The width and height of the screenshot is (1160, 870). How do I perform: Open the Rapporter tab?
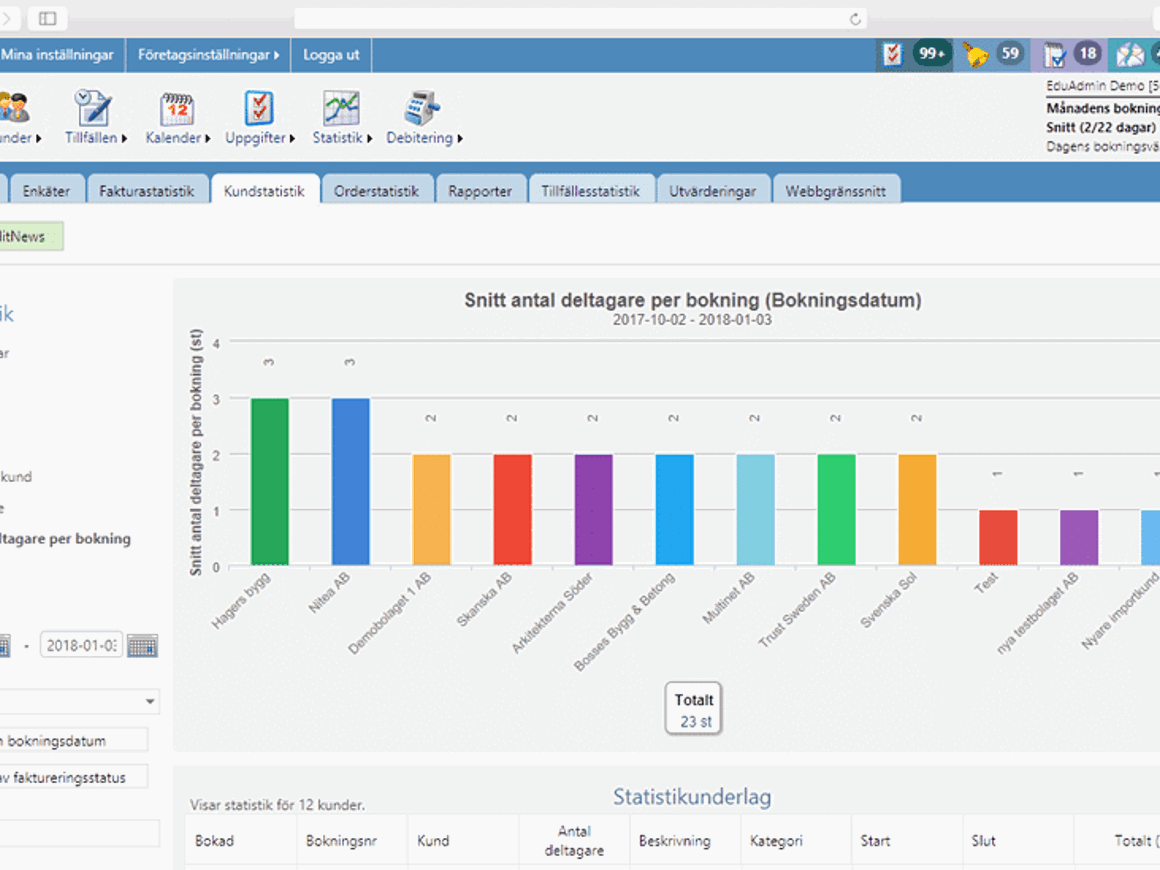(x=480, y=191)
